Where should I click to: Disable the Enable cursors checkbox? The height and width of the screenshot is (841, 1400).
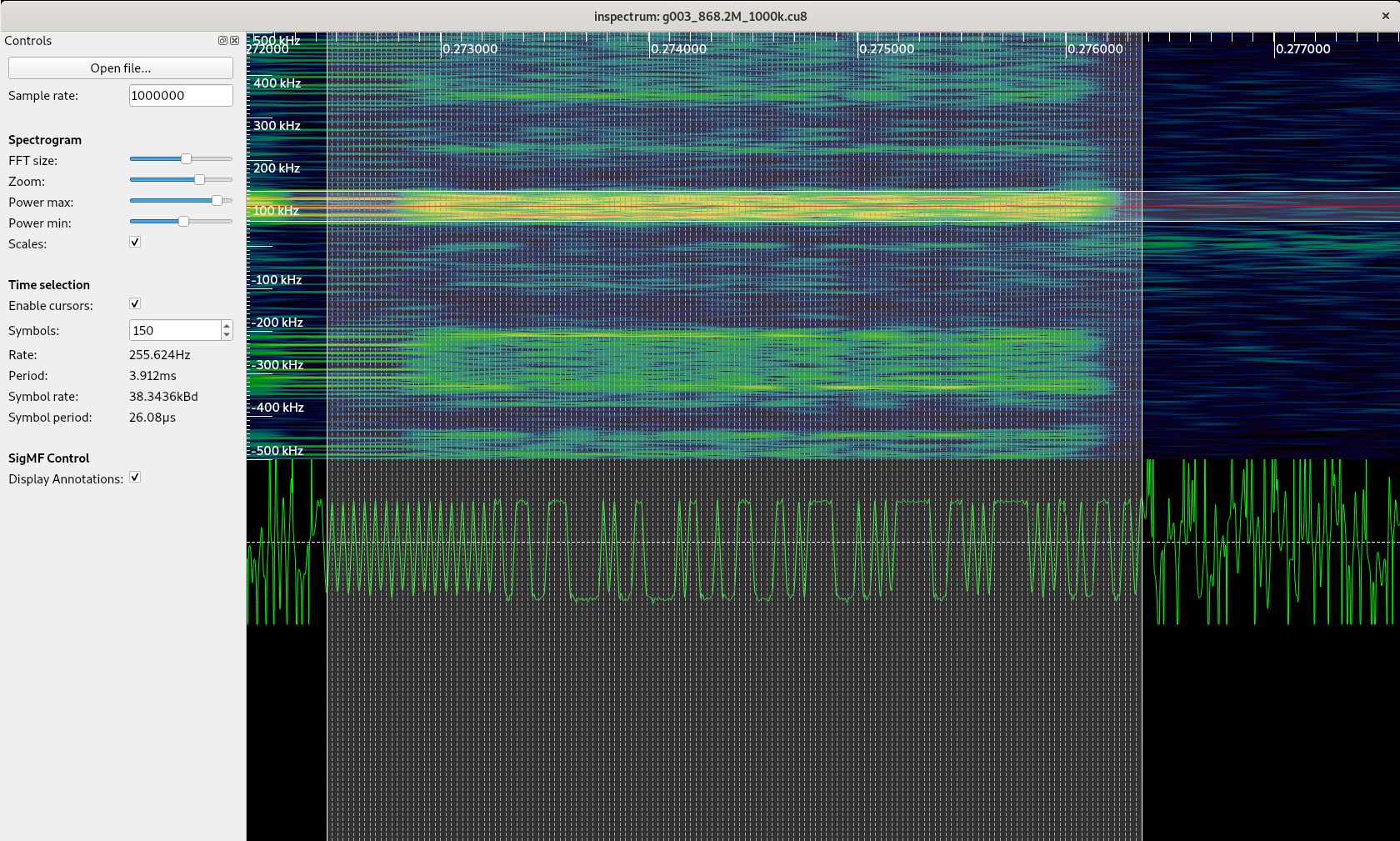click(x=134, y=303)
